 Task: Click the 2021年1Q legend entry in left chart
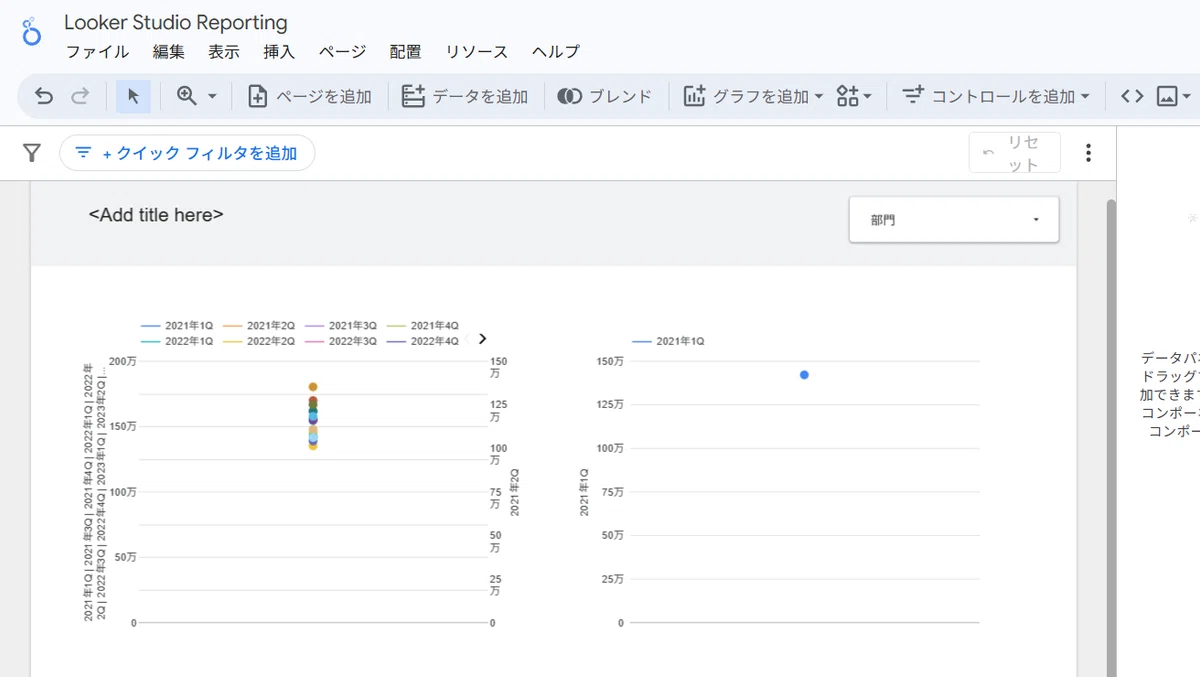pos(177,326)
